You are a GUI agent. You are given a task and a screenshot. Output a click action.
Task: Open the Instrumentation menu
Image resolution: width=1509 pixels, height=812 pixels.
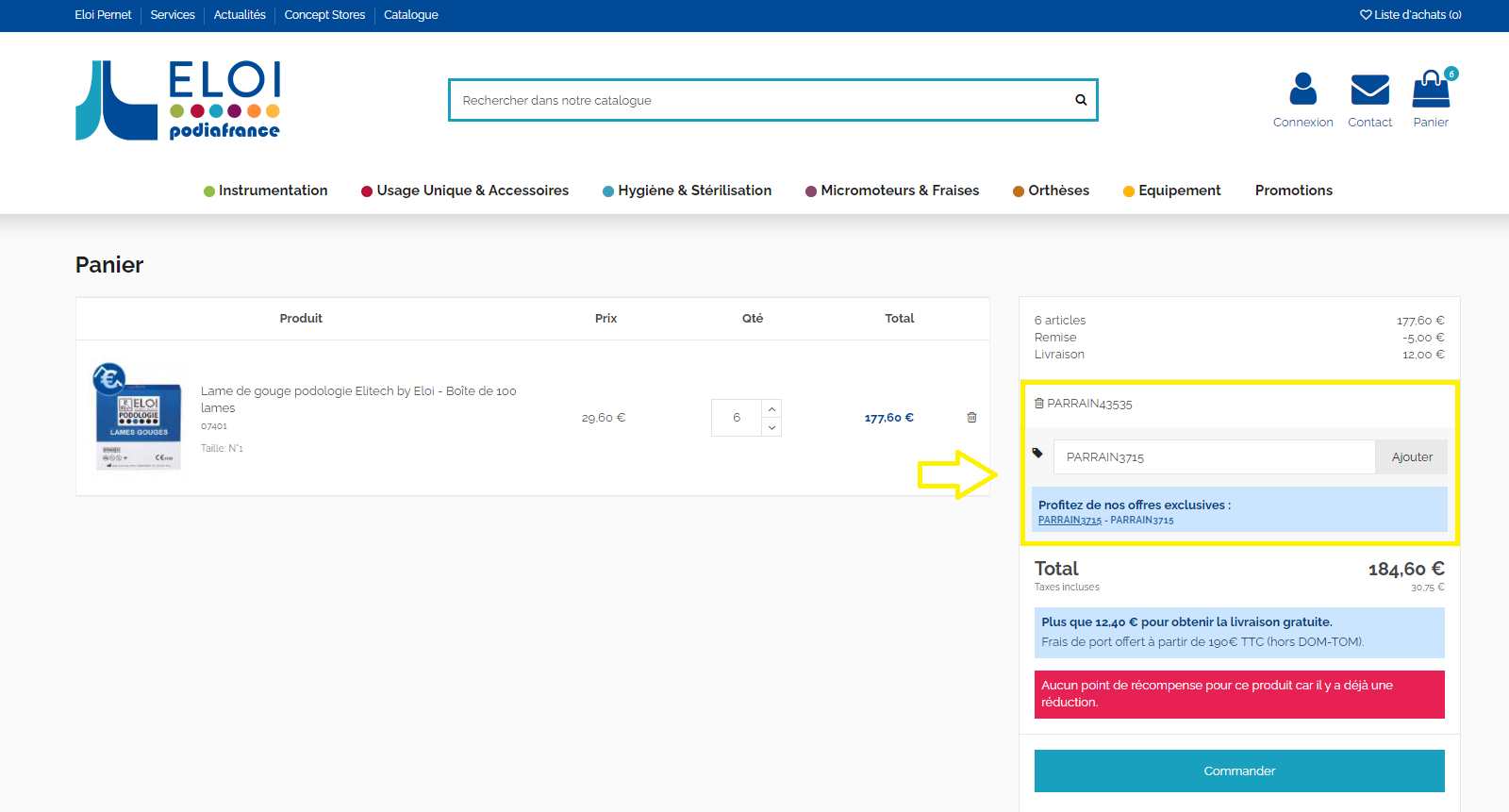point(266,191)
